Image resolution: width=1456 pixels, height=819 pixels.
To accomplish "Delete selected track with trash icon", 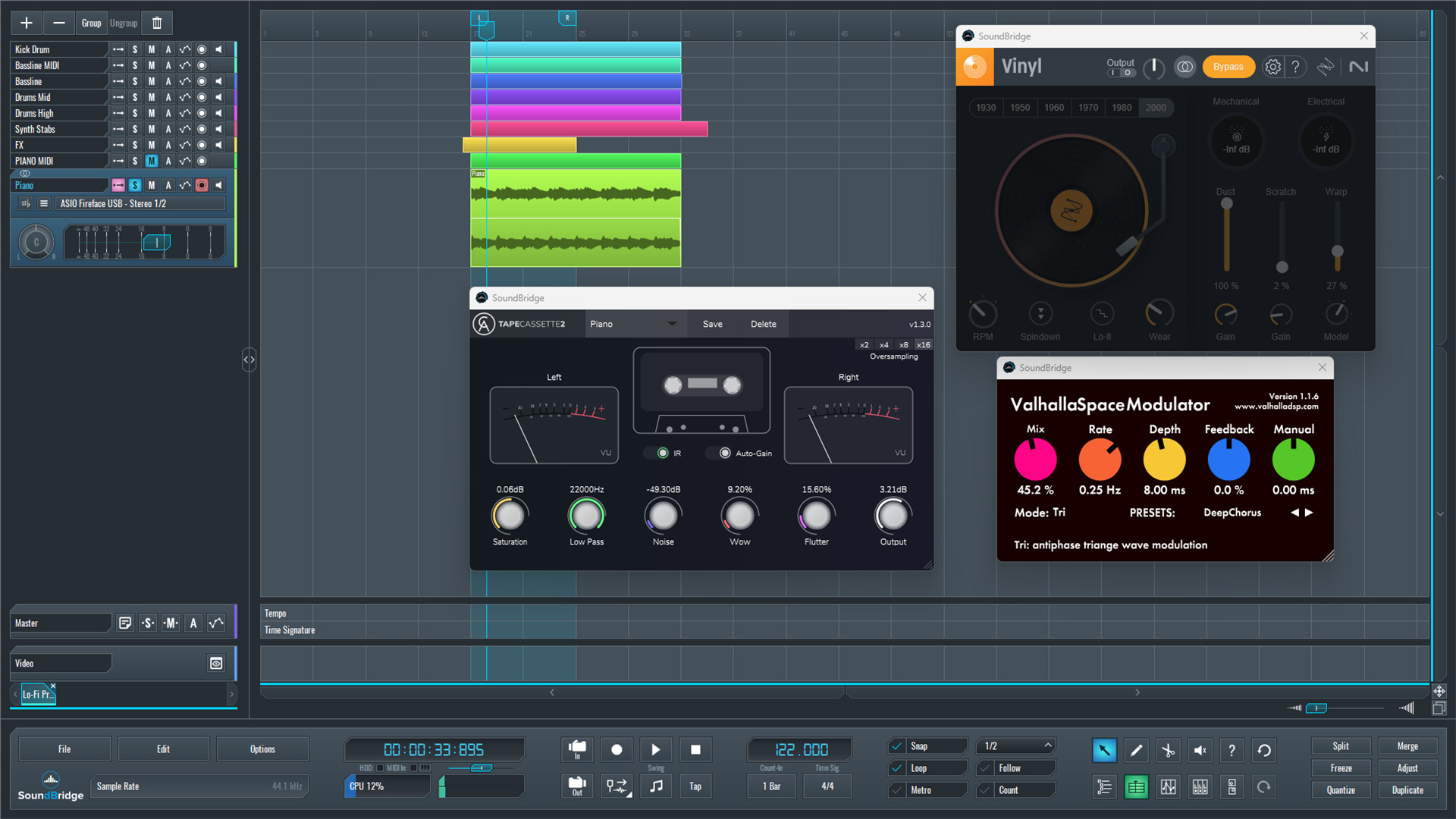I will pyautogui.click(x=157, y=23).
